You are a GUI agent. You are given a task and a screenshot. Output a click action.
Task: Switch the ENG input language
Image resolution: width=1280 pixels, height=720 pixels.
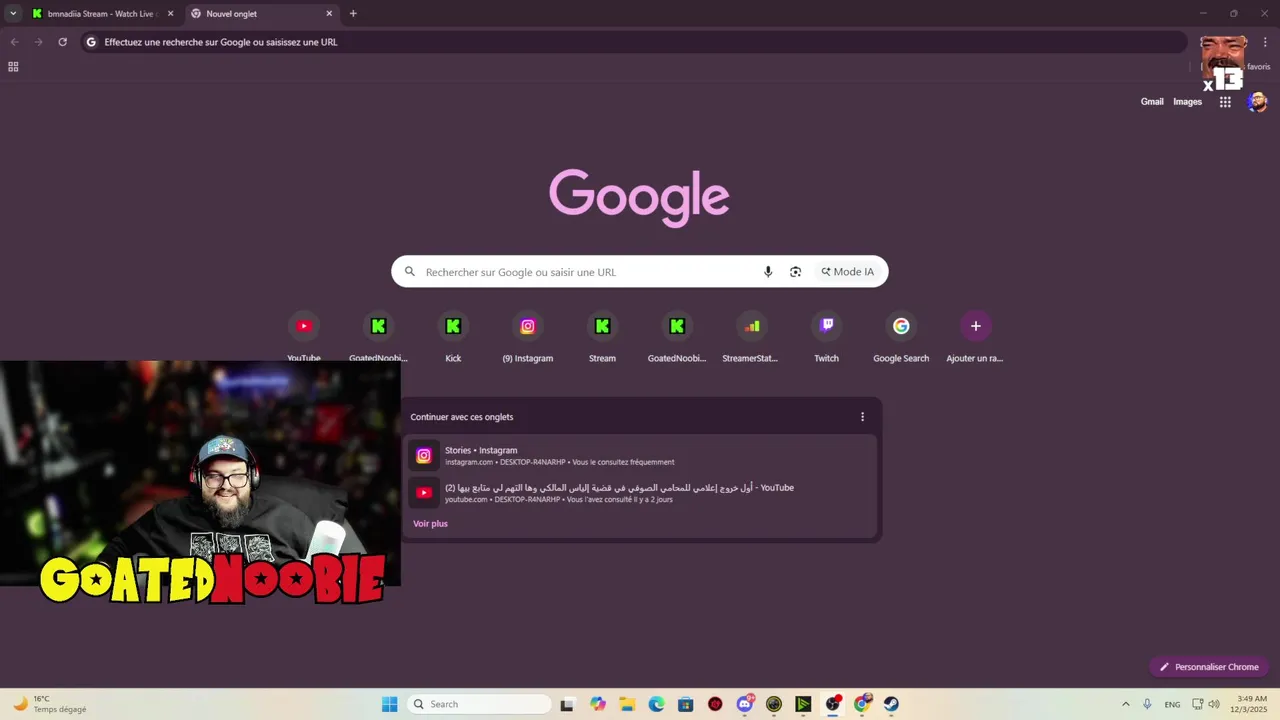pos(1172,704)
